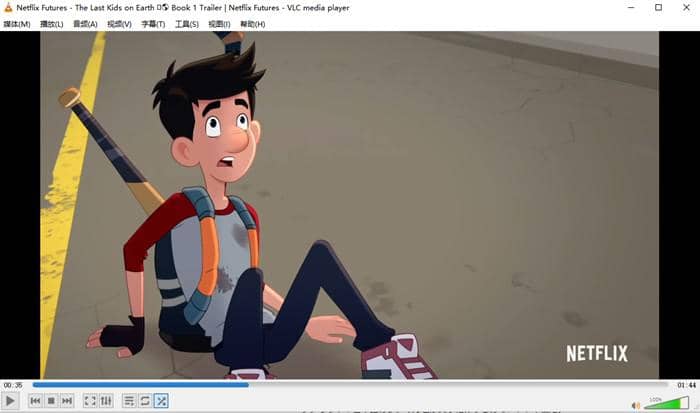Toggle fullscreen video mode

tap(90, 401)
